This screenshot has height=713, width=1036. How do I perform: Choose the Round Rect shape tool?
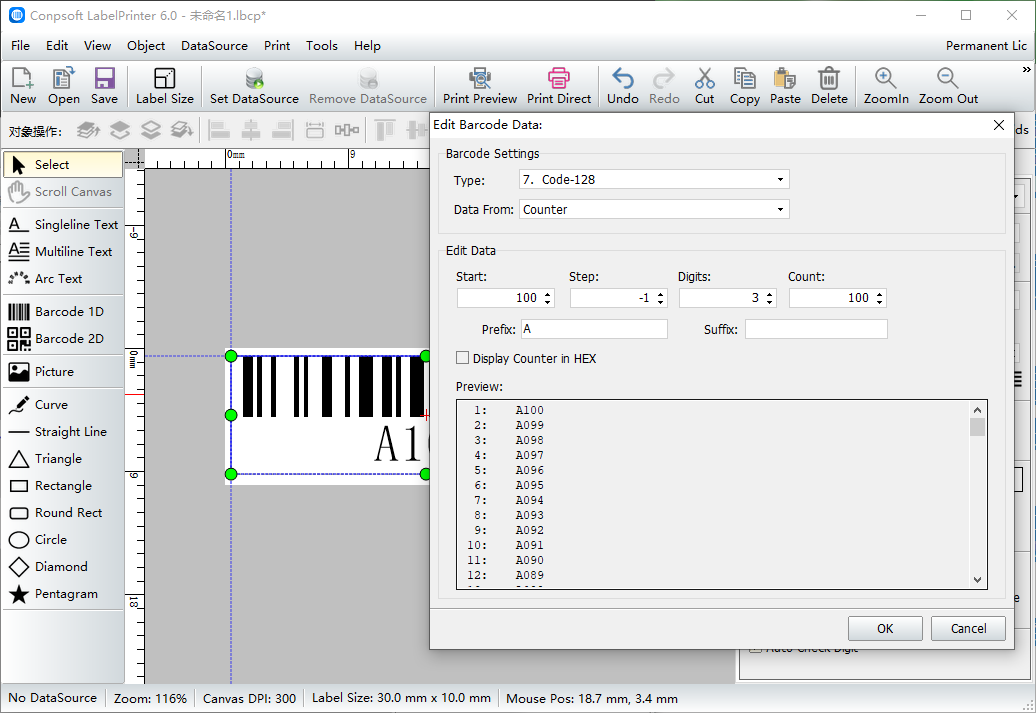coord(63,513)
